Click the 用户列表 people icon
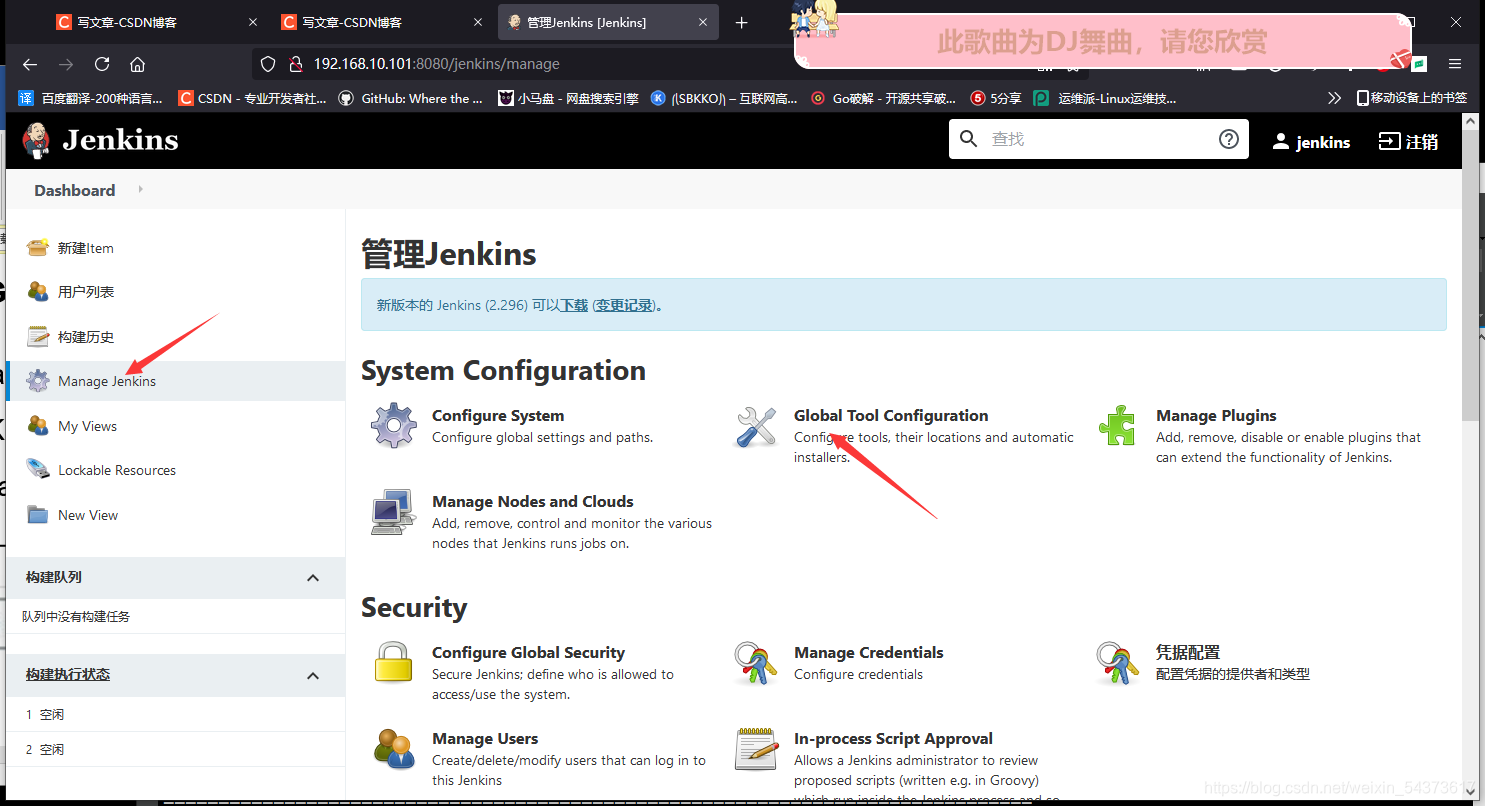 coord(38,292)
